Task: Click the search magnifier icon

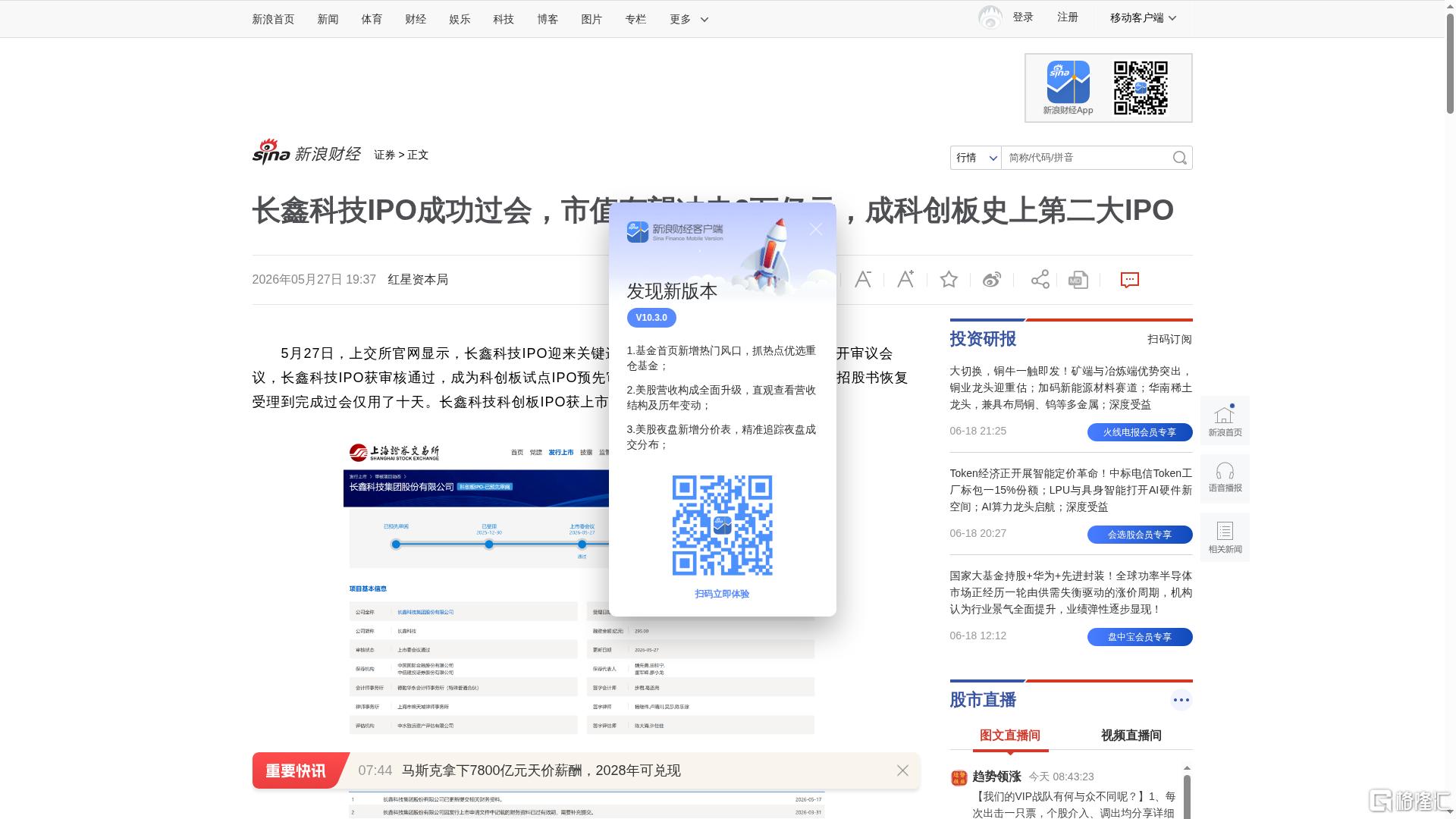Action: coord(1179,158)
